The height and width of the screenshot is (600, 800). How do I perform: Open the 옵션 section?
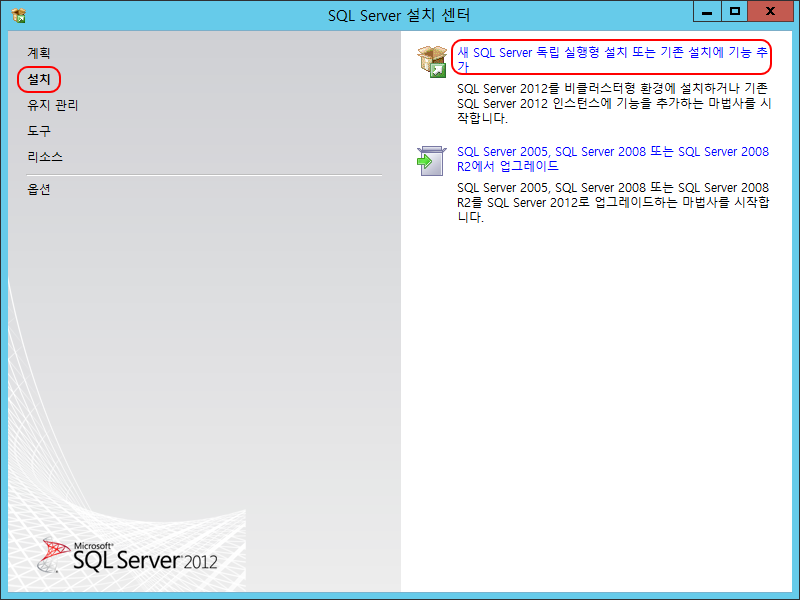39,190
